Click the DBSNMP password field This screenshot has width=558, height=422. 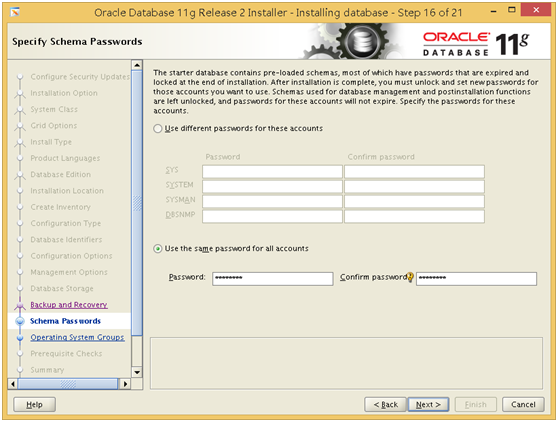pyautogui.click(x=272, y=216)
